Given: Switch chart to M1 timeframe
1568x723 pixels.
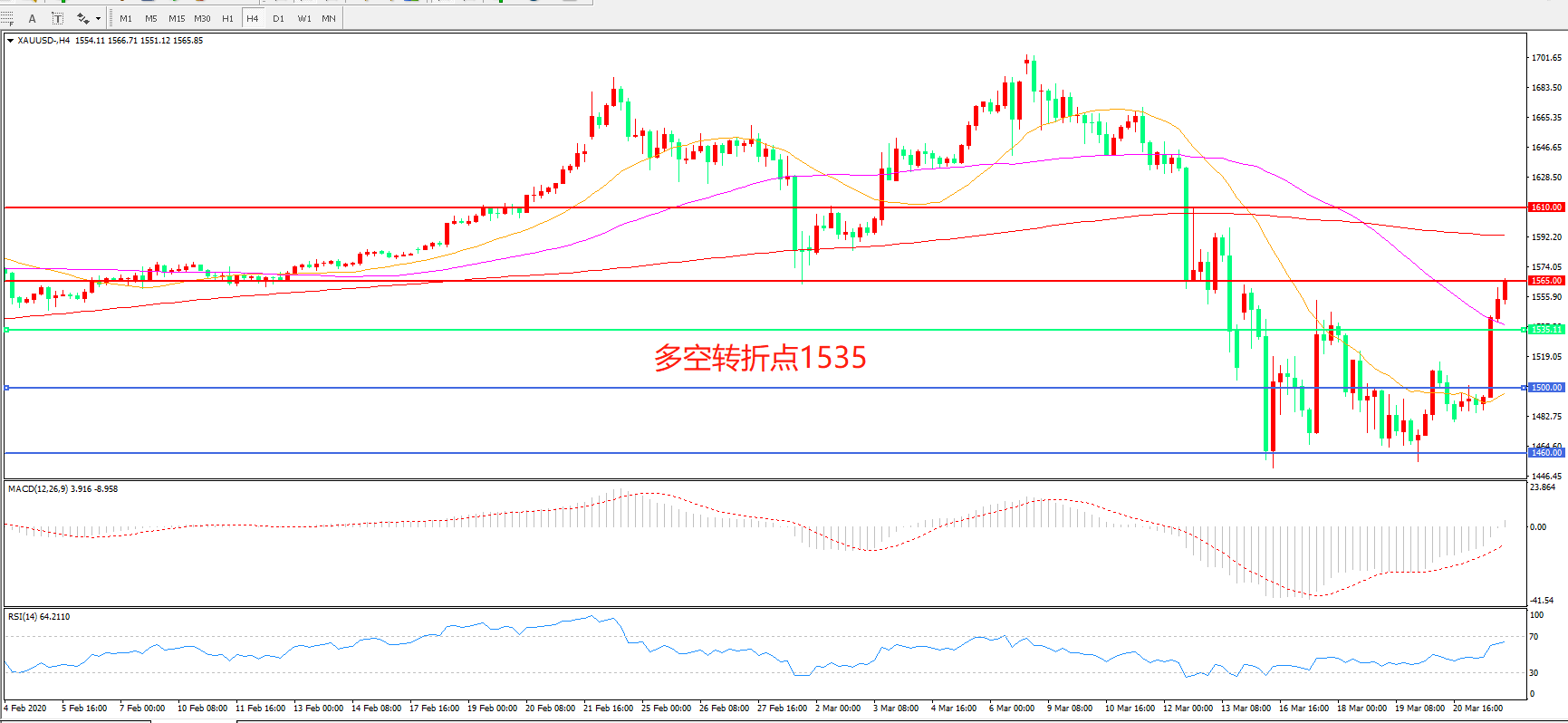Looking at the screenshot, I should (126, 18).
